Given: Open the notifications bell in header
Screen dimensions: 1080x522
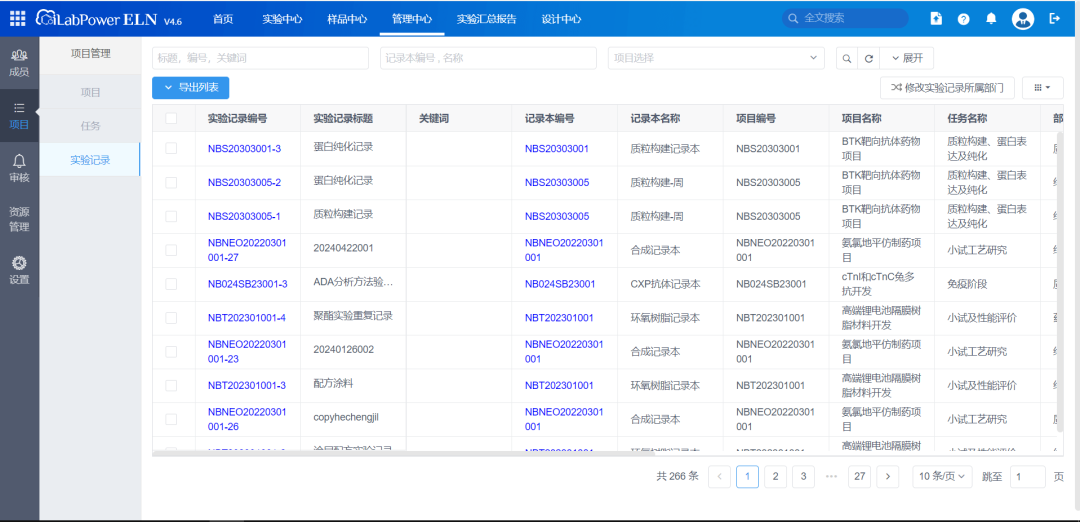Looking at the screenshot, I should tap(991, 19).
